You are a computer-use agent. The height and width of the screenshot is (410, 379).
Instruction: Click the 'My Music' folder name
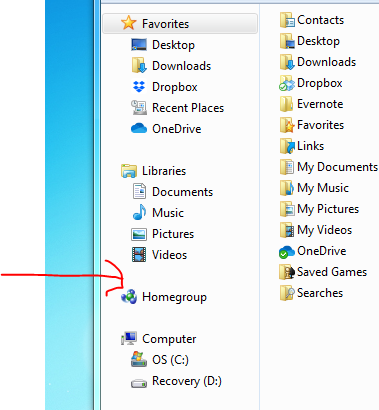323,188
